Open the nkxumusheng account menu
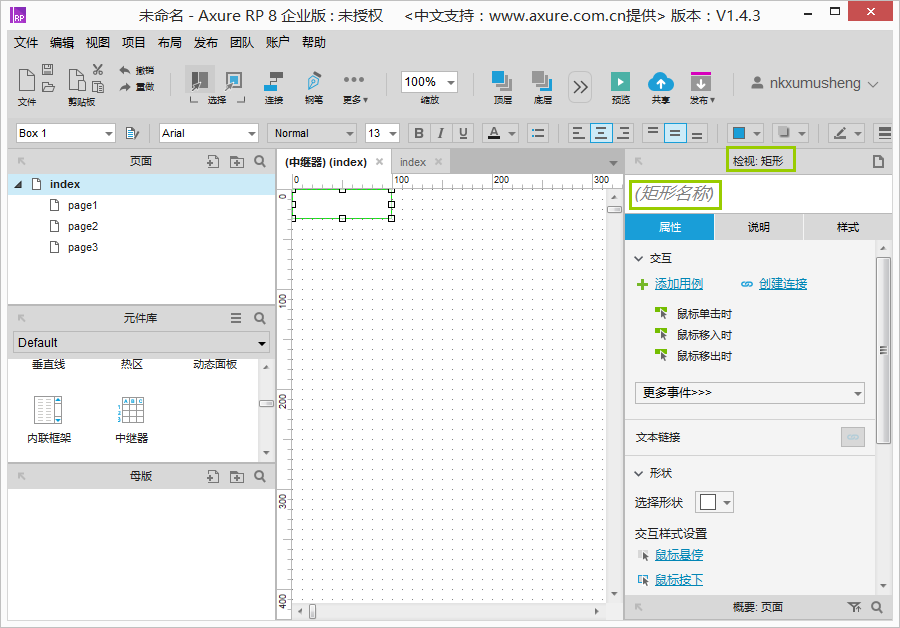Screen dimensions: 900x628 click(815, 83)
